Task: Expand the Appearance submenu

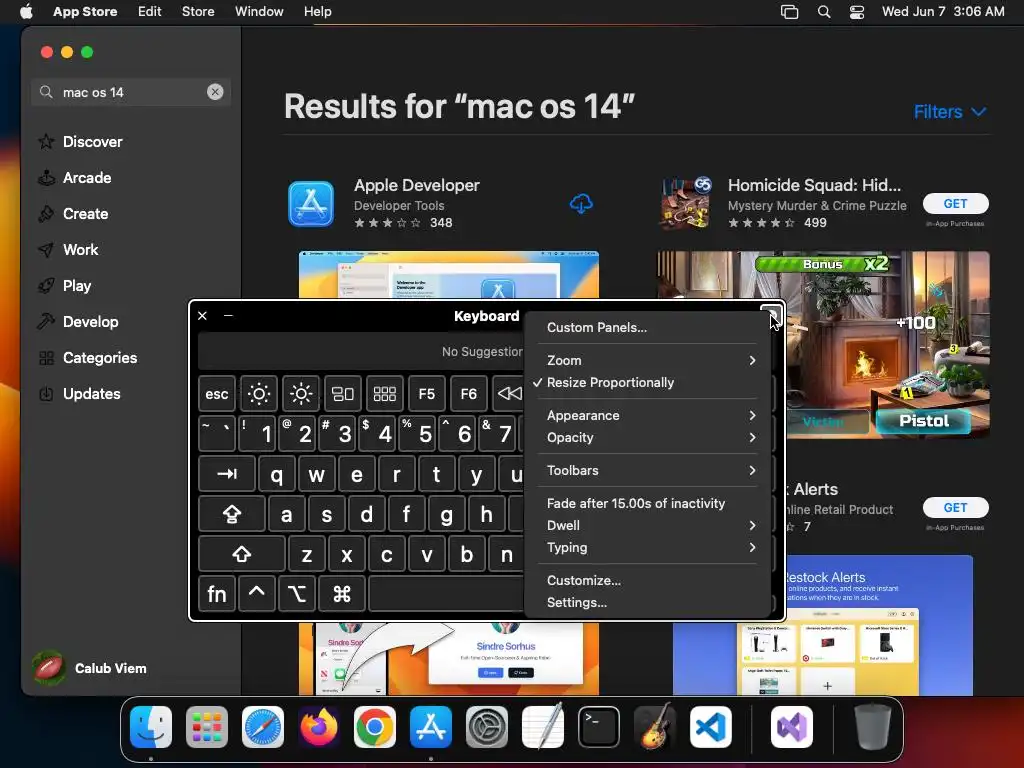Action: click(647, 415)
